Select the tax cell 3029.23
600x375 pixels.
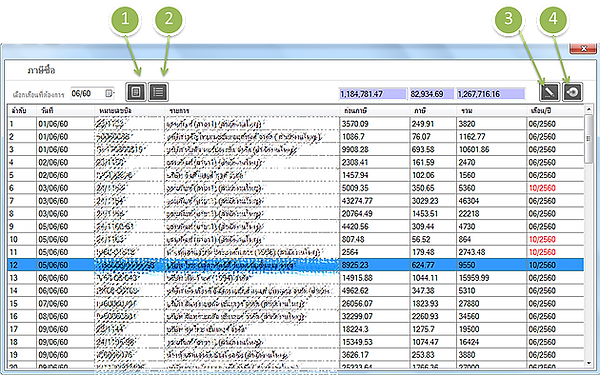point(433,201)
